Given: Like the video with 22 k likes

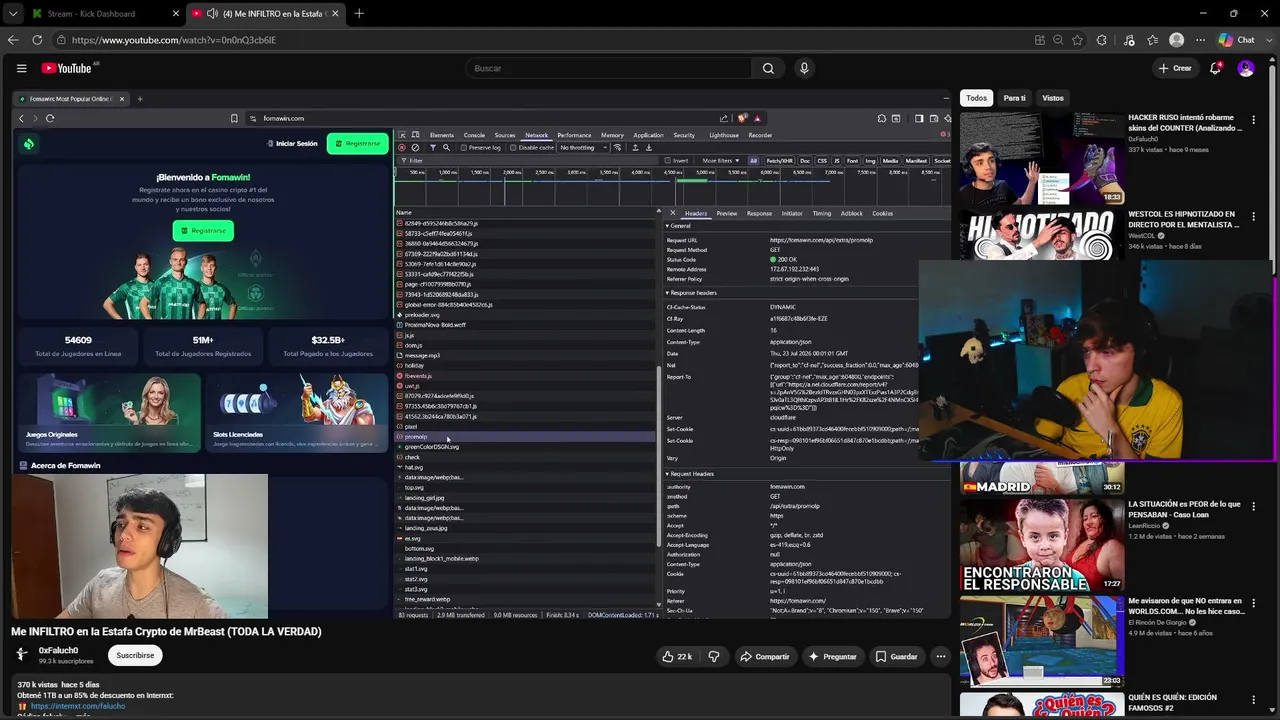Looking at the screenshot, I should (678, 656).
